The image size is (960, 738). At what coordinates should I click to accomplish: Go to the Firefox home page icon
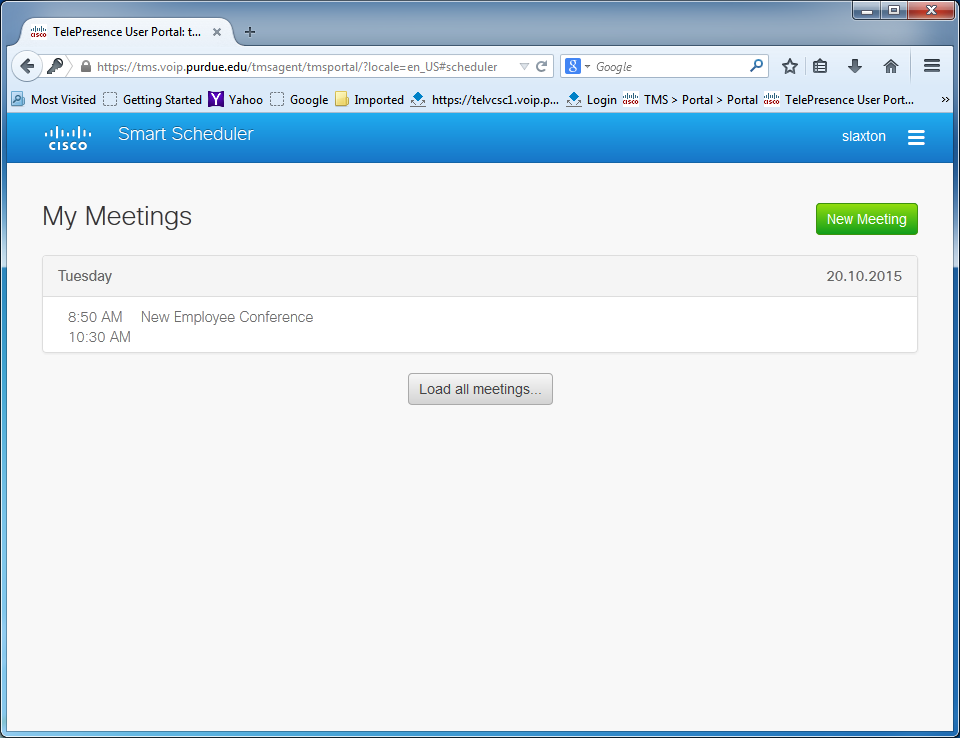coord(890,66)
